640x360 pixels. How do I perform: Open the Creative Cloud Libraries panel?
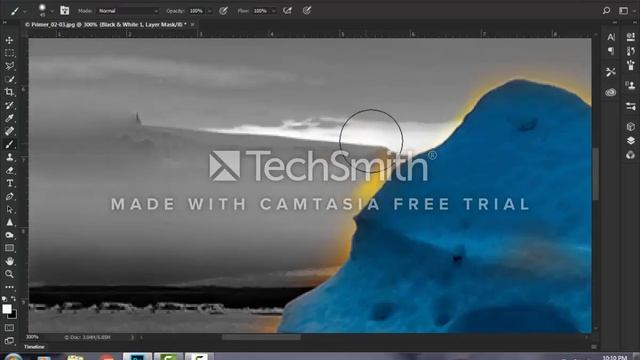pyautogui.click(x=611, y=92)
